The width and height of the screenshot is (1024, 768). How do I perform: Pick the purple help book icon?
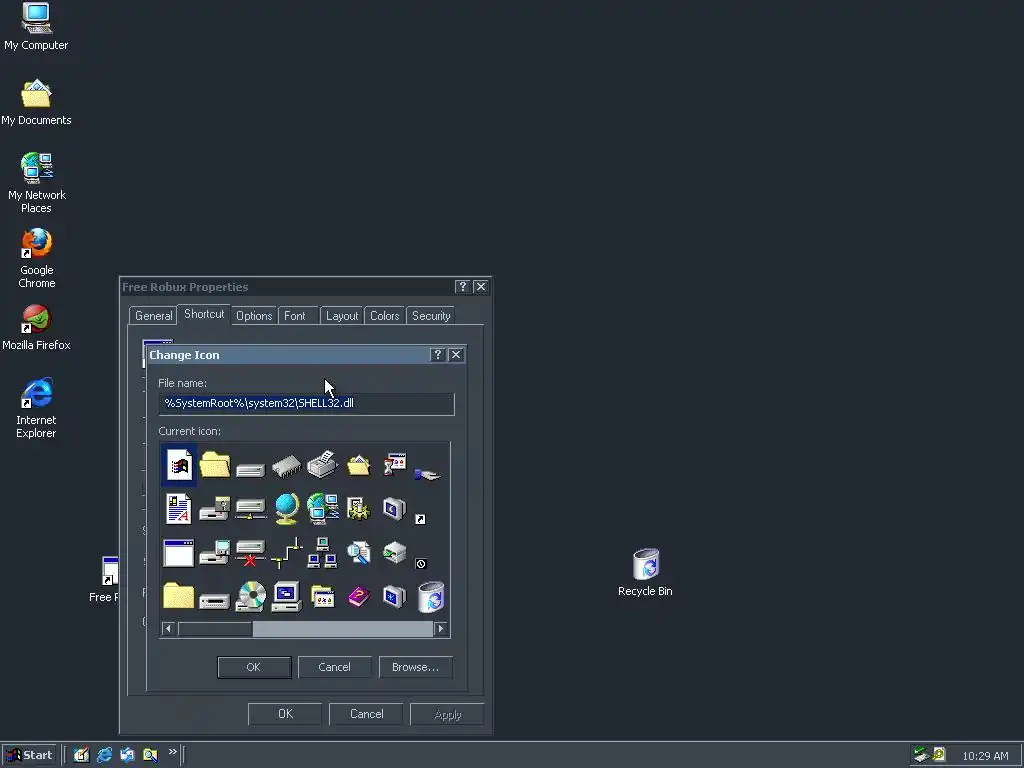359,596
